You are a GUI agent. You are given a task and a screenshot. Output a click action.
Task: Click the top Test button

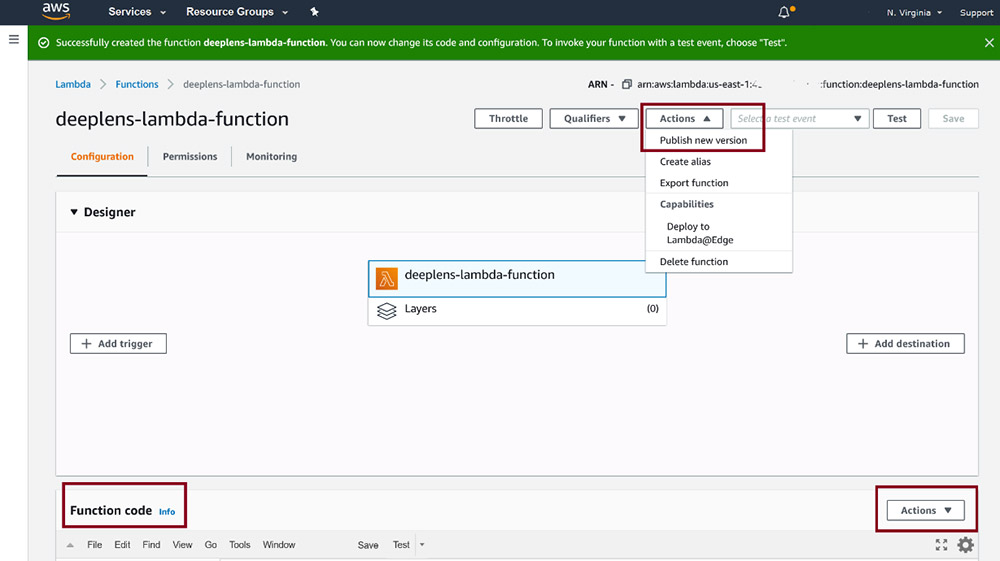point(897,119)
